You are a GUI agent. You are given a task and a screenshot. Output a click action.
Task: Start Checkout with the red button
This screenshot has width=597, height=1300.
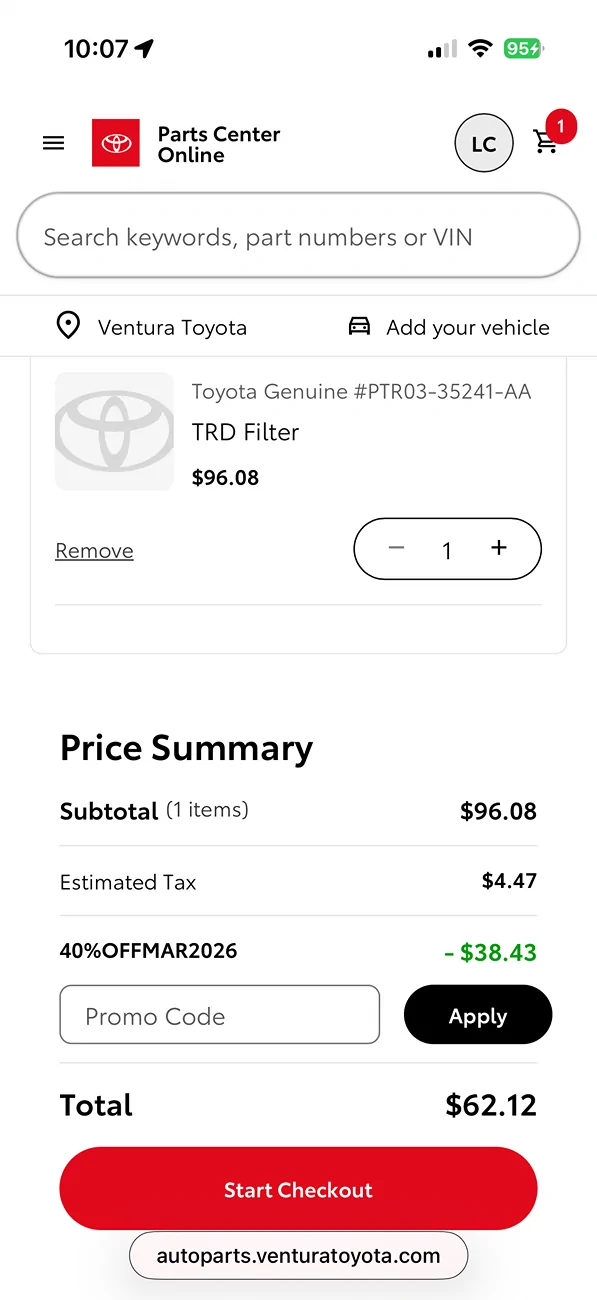pos(299,1189)
